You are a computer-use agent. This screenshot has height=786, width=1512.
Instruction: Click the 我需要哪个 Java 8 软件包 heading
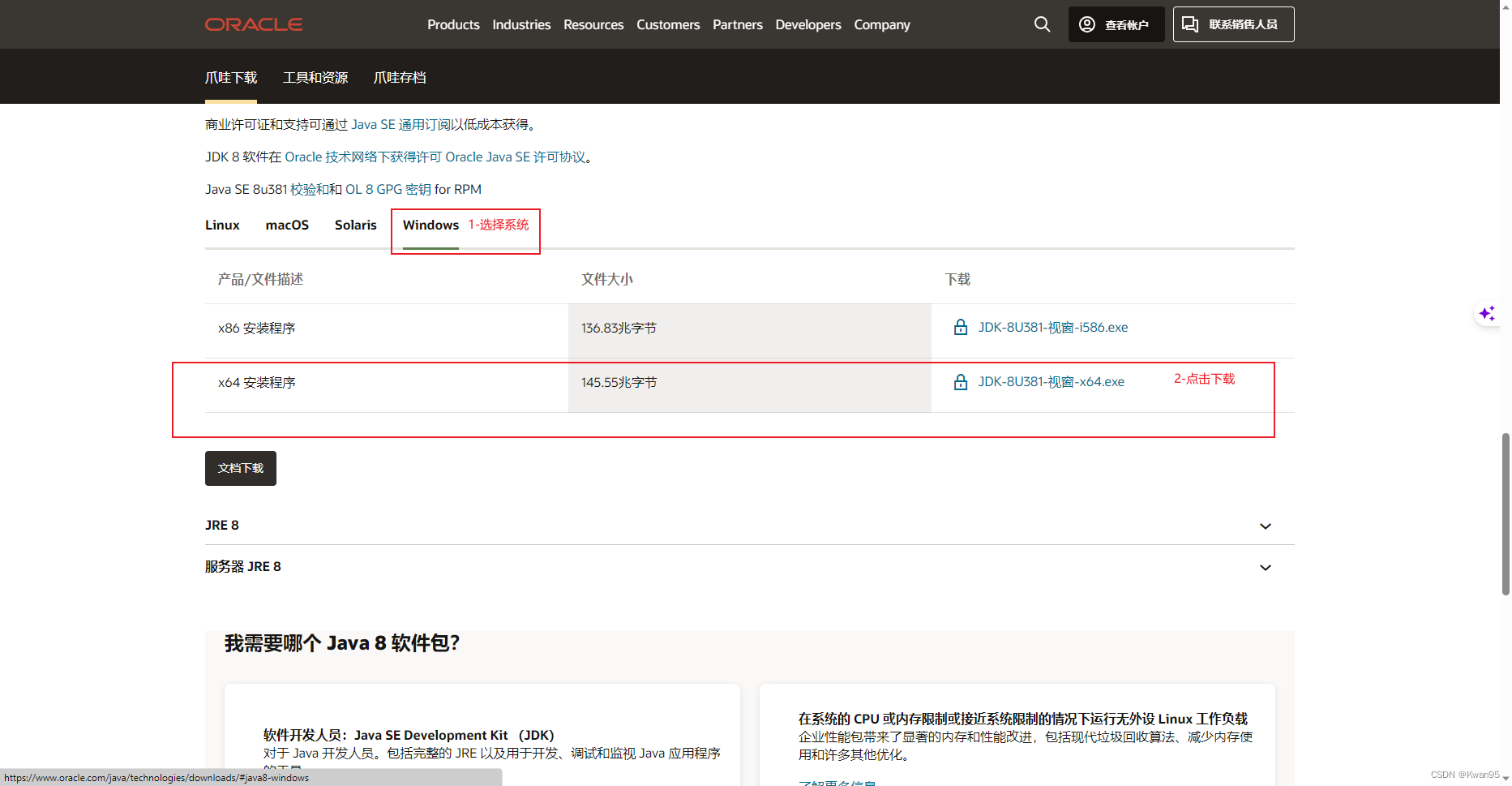click(x=342, y=643)
